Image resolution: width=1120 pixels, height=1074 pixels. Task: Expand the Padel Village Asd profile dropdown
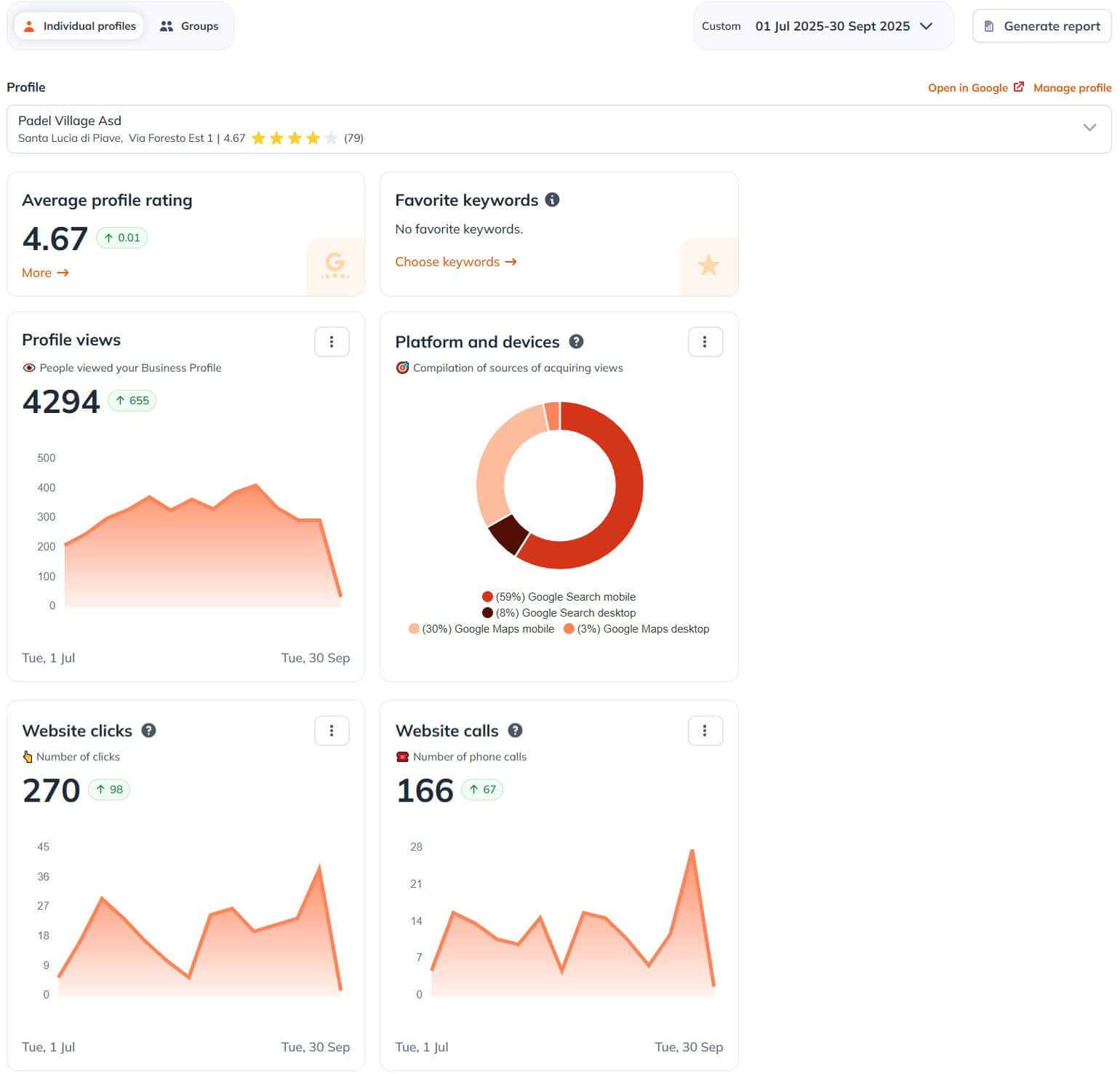pos(1089,128)
